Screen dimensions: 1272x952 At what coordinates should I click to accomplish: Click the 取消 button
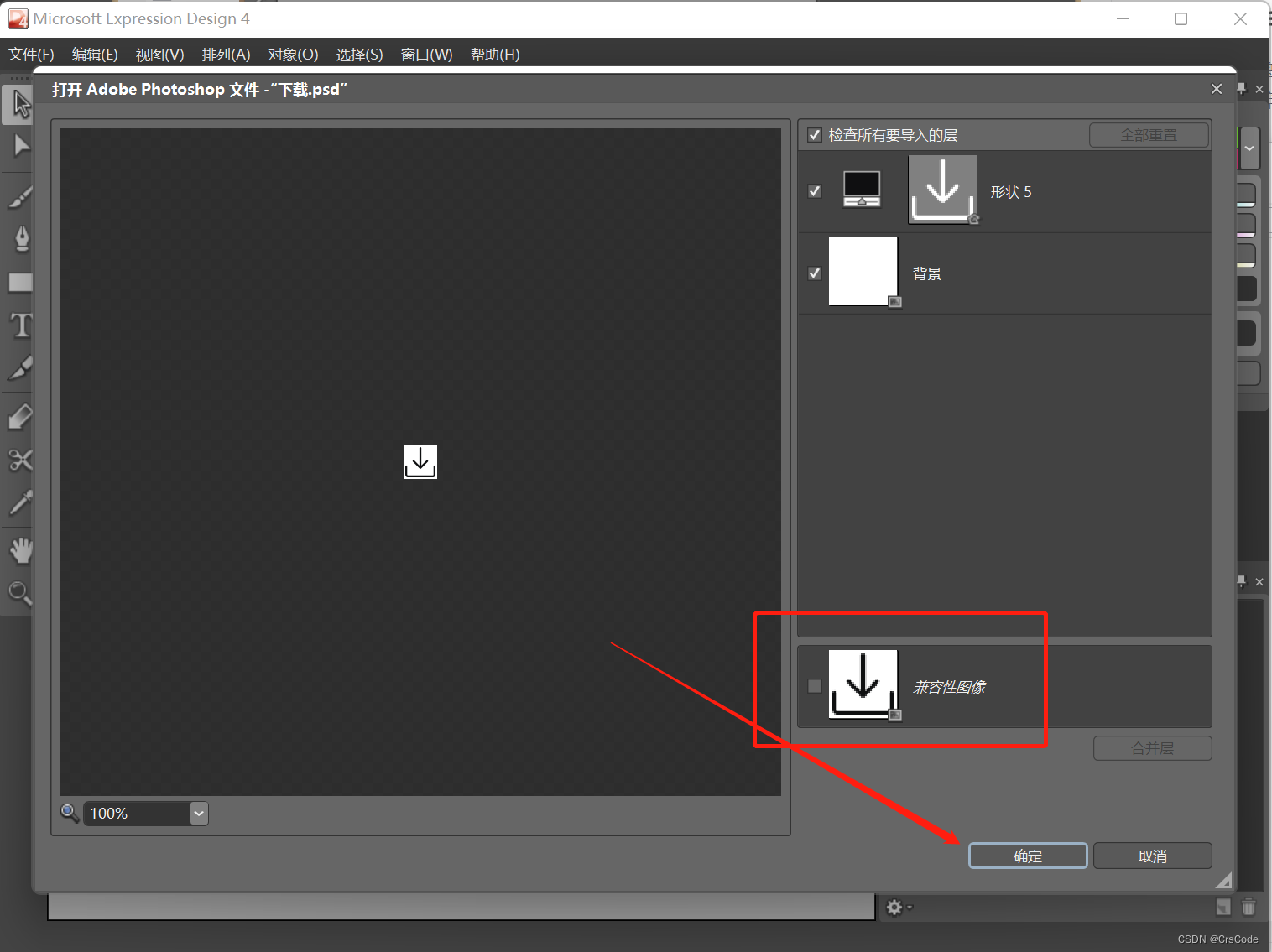coord(1153,856)
